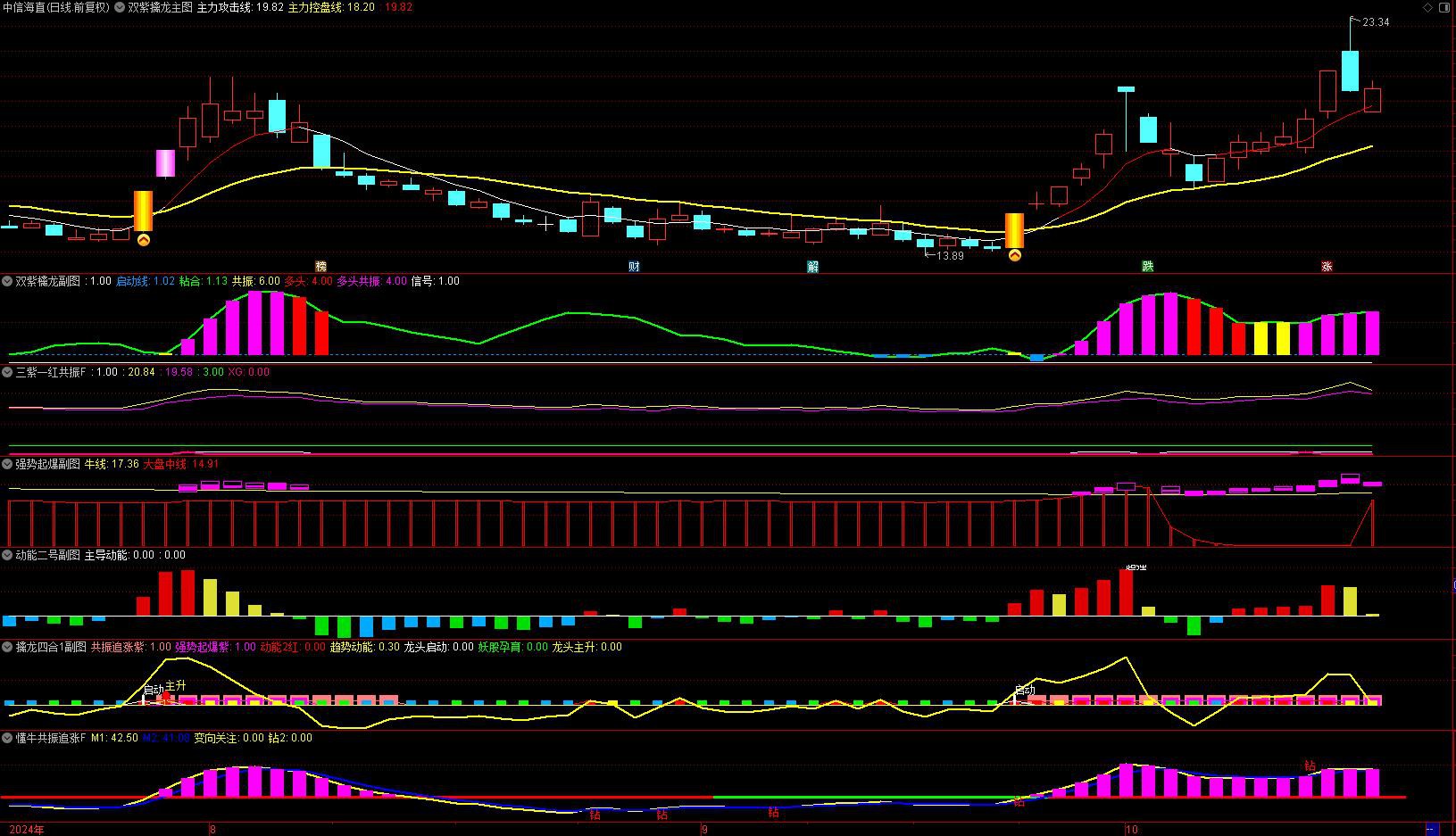Click the 主力攻击线 19.82 label

coord(240,7)
